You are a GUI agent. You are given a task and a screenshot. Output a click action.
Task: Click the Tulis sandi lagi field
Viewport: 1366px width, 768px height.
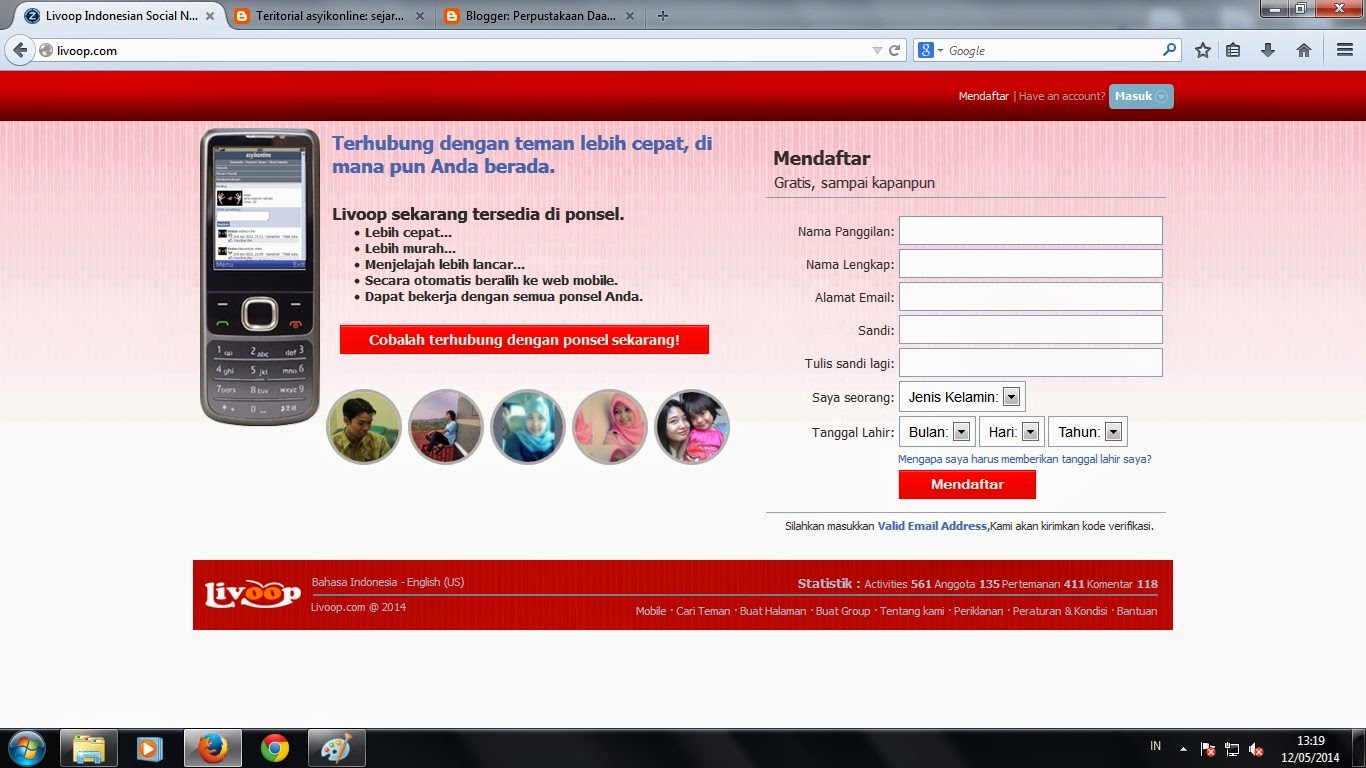coord(1031,362)
